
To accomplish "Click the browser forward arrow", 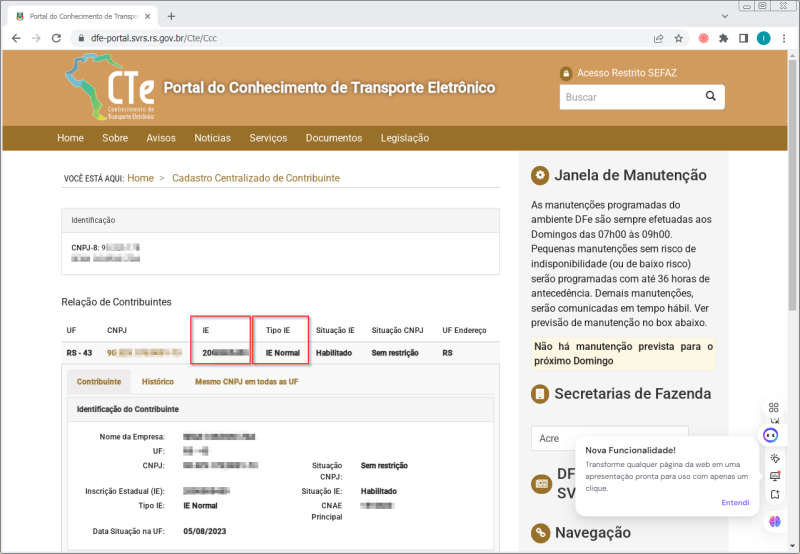I will point(36,38).
